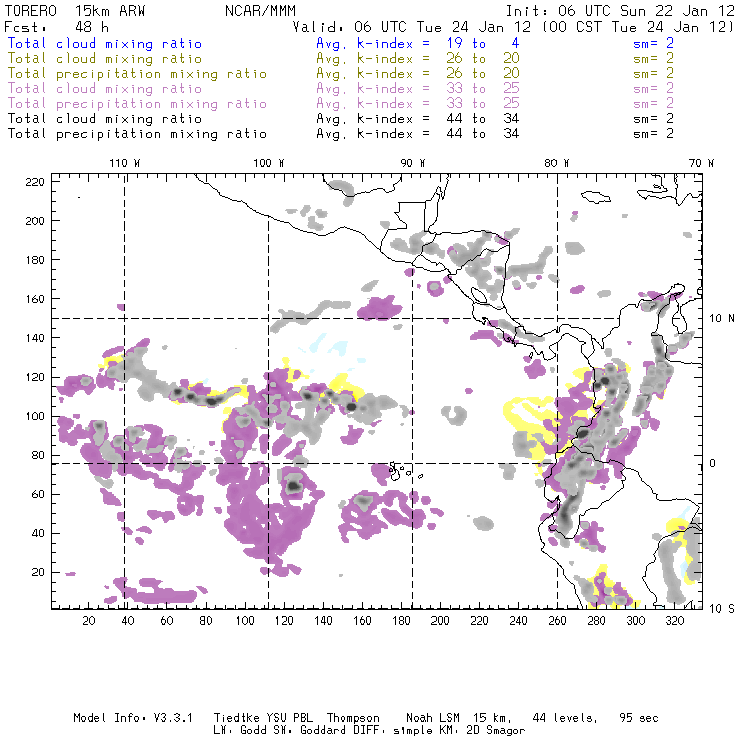
Task: Click the "Fcst: 48 h" forecast label
Action: coord(57,27)
